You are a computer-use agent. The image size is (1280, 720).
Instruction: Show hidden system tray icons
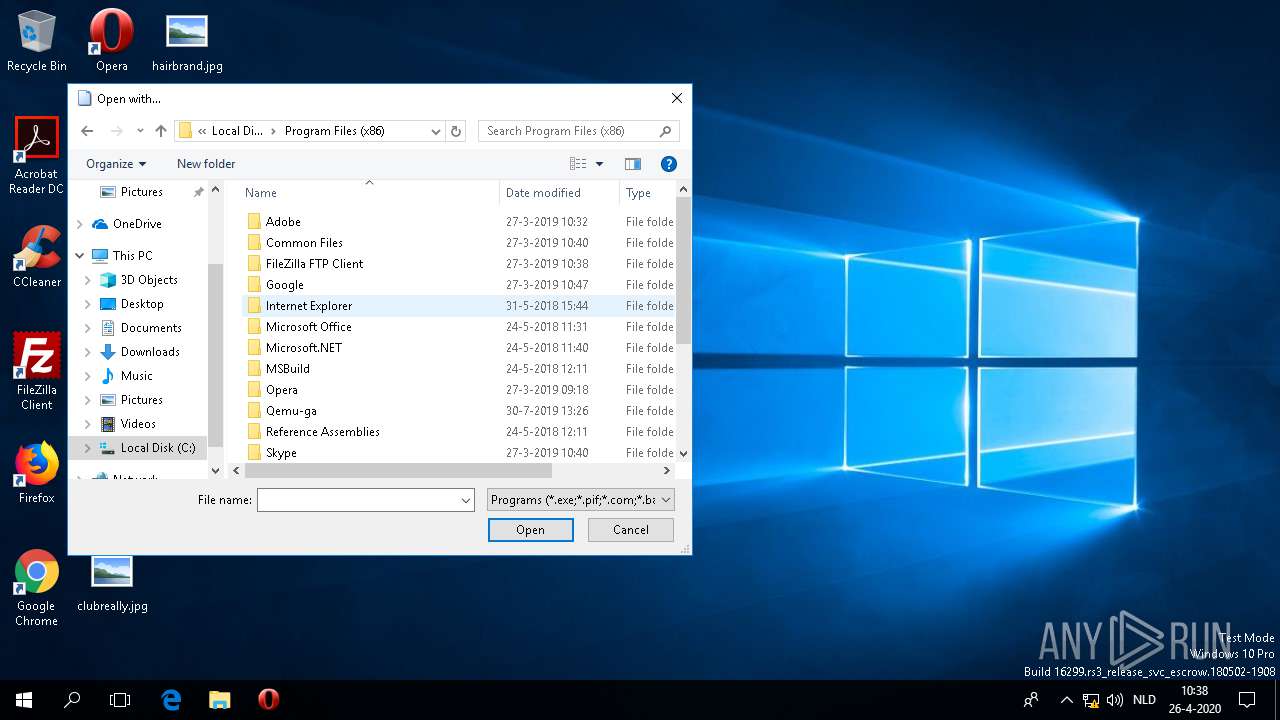(x=1066, y=700)
